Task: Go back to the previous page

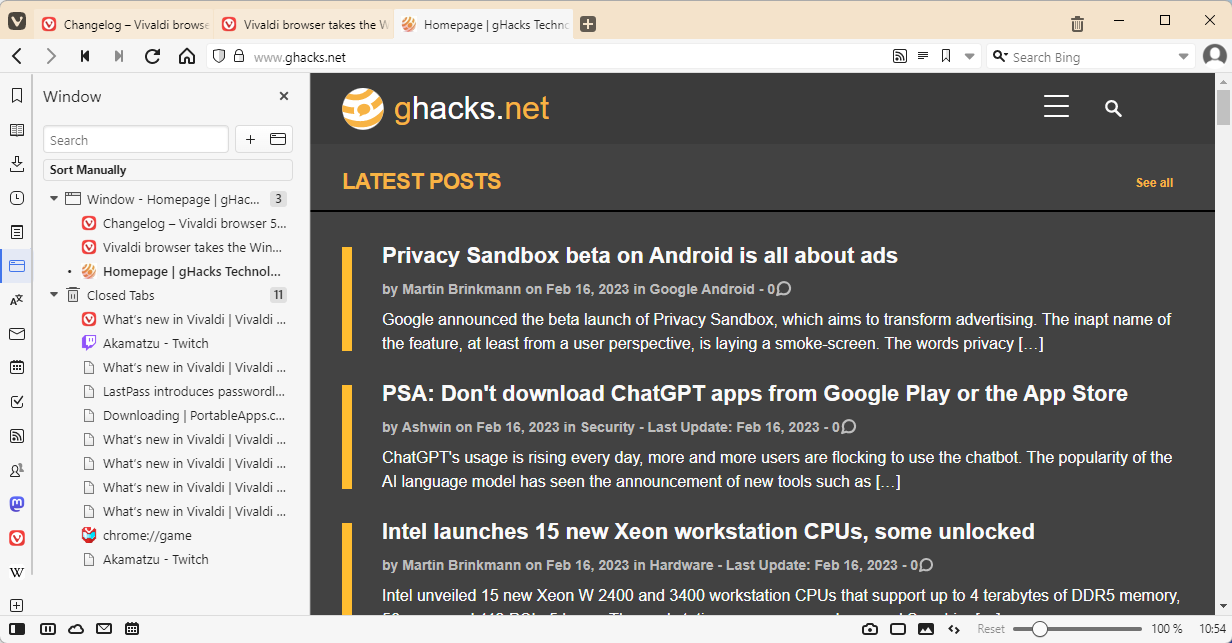Action: [x=17, y=57]
